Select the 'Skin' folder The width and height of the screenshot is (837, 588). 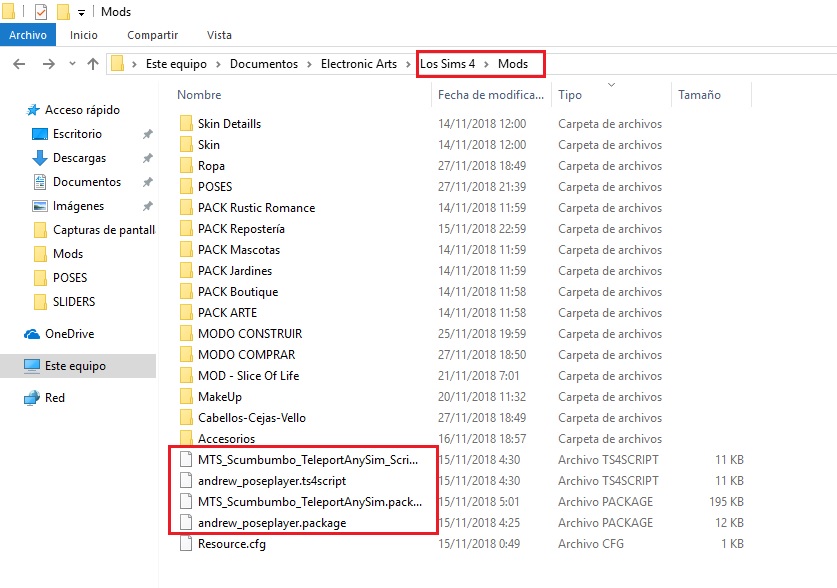click(208, 145)
